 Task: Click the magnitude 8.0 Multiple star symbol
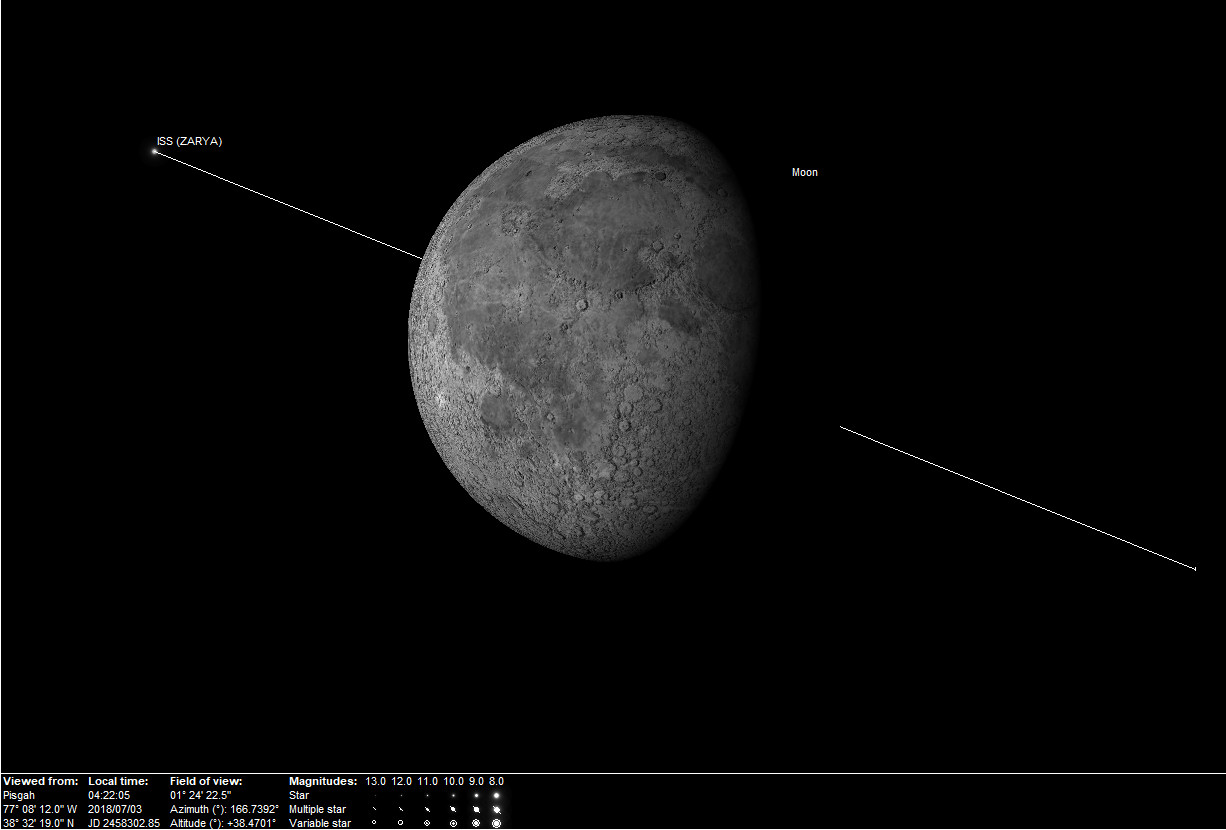[496, 809]
